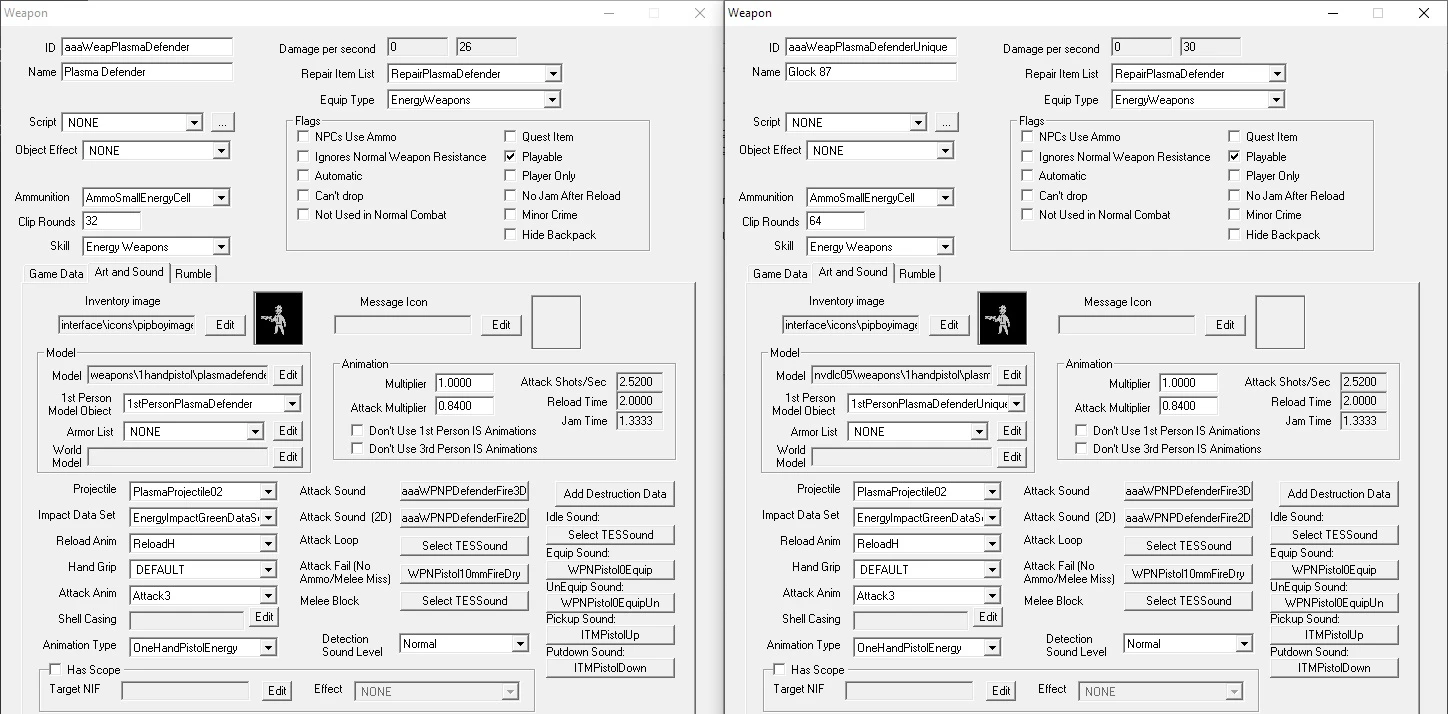This screenshot has height=714, width=1448.
Task: Check Hide Backpack in Glock 87 window
Action: pyautogui.click(x=1235, y=235)
